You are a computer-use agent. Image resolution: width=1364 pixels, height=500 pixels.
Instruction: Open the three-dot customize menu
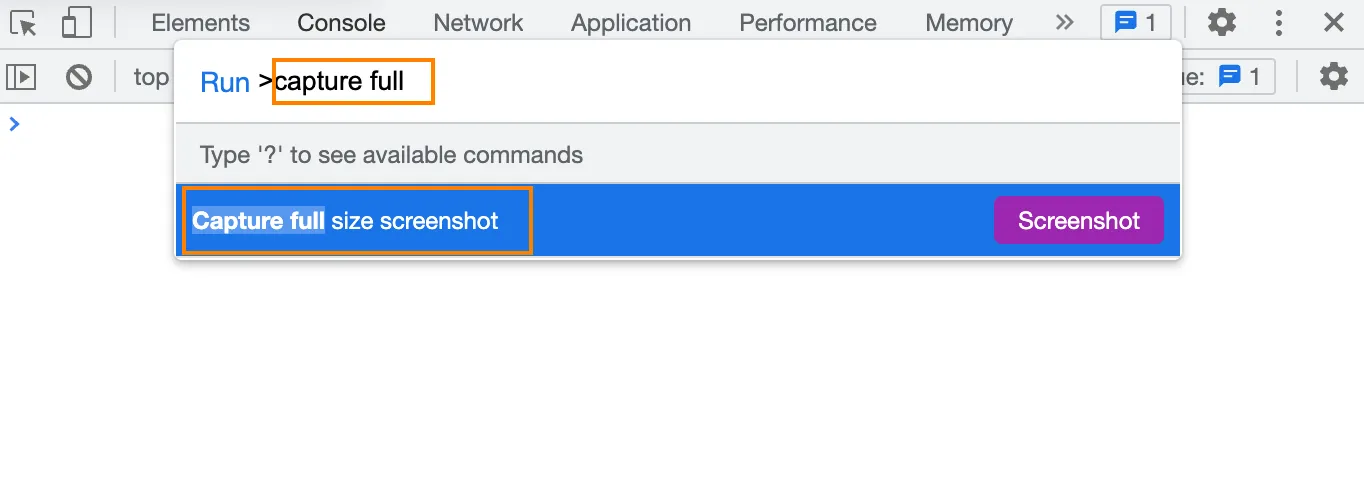point(1278,22)
